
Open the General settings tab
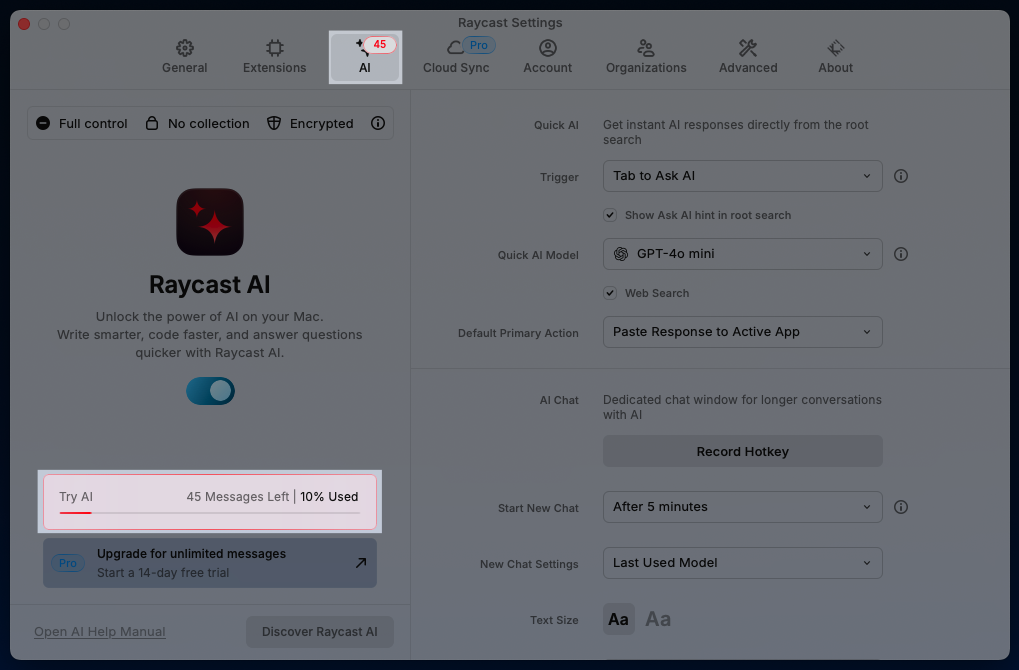pos(185,57)
